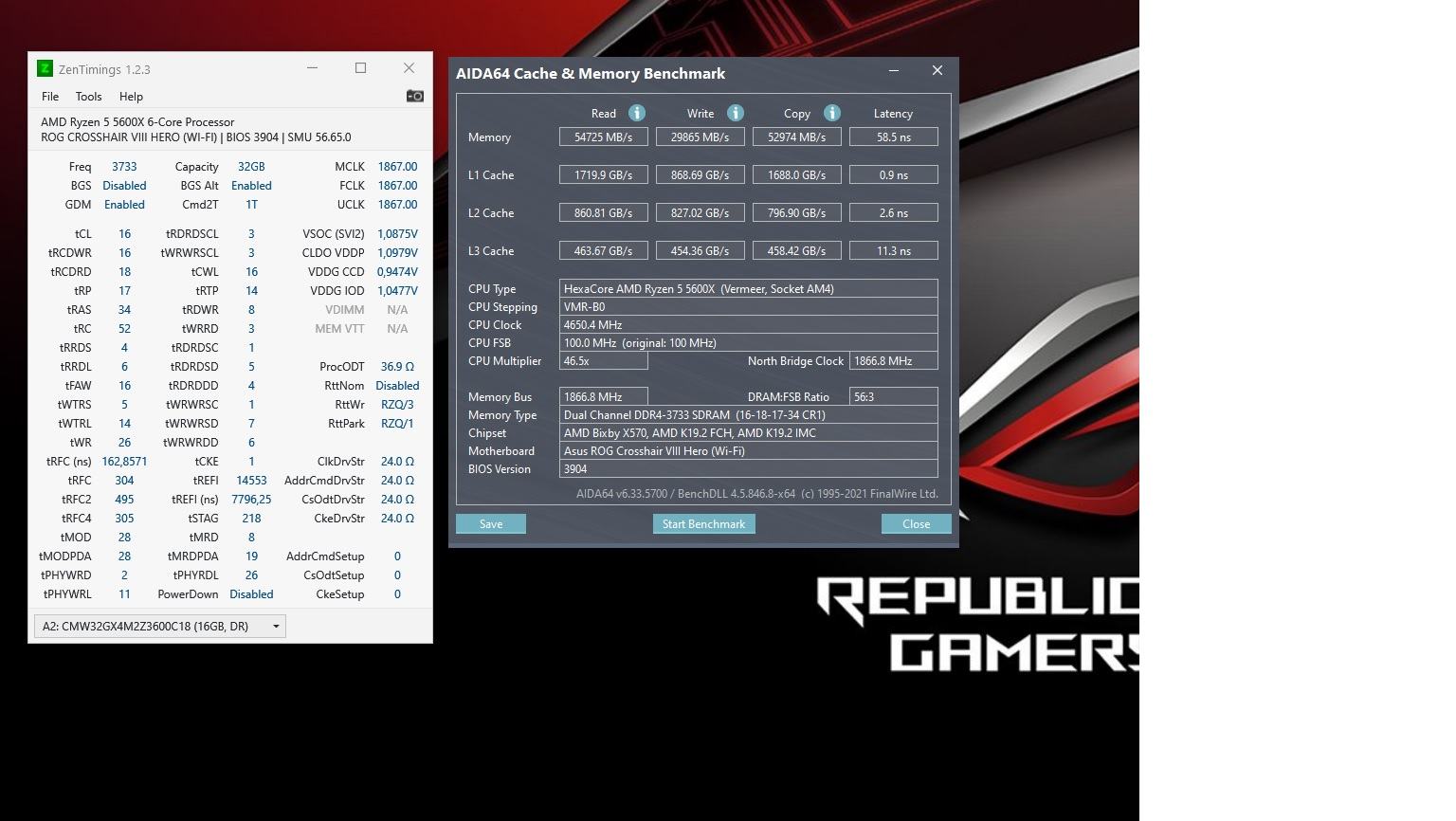Click Motherboard field Asus ROG Crosshair
Image resolution: width=1456 pixels, height=821 pixels.
[749, 451]
